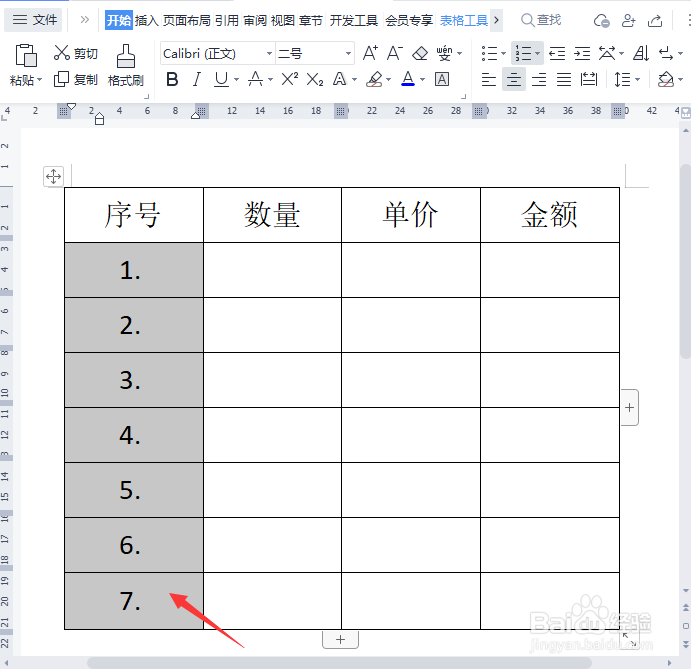This screenshot has height=669, width=691.
Task: Click the cloud sync status icon
Action: click(602, 20)
